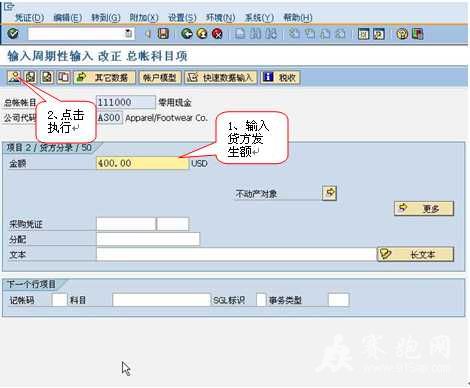The height and width of the screenshot is (388, 470).
Task: Collapse the command field with triangle icon
Action: click(x=148, y=34)
